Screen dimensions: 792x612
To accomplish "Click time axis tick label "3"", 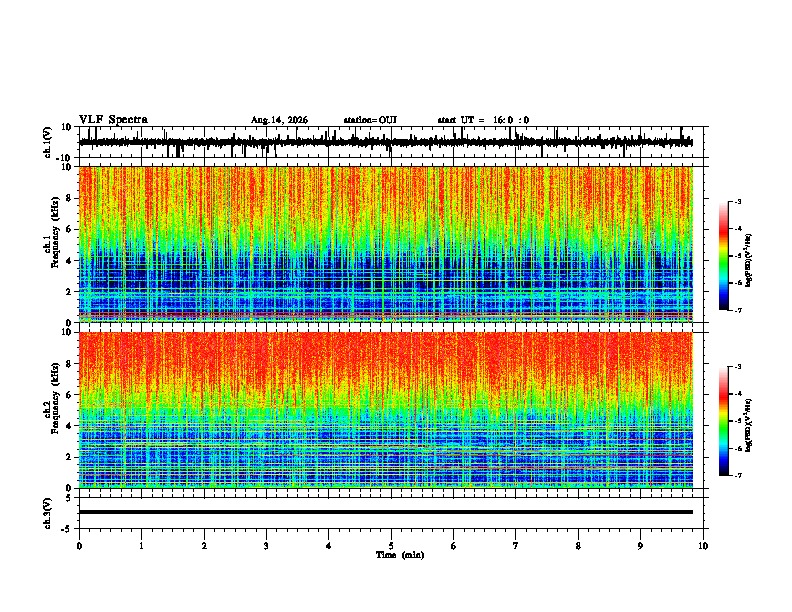I will pyautogui.click(x=266, y=546).
